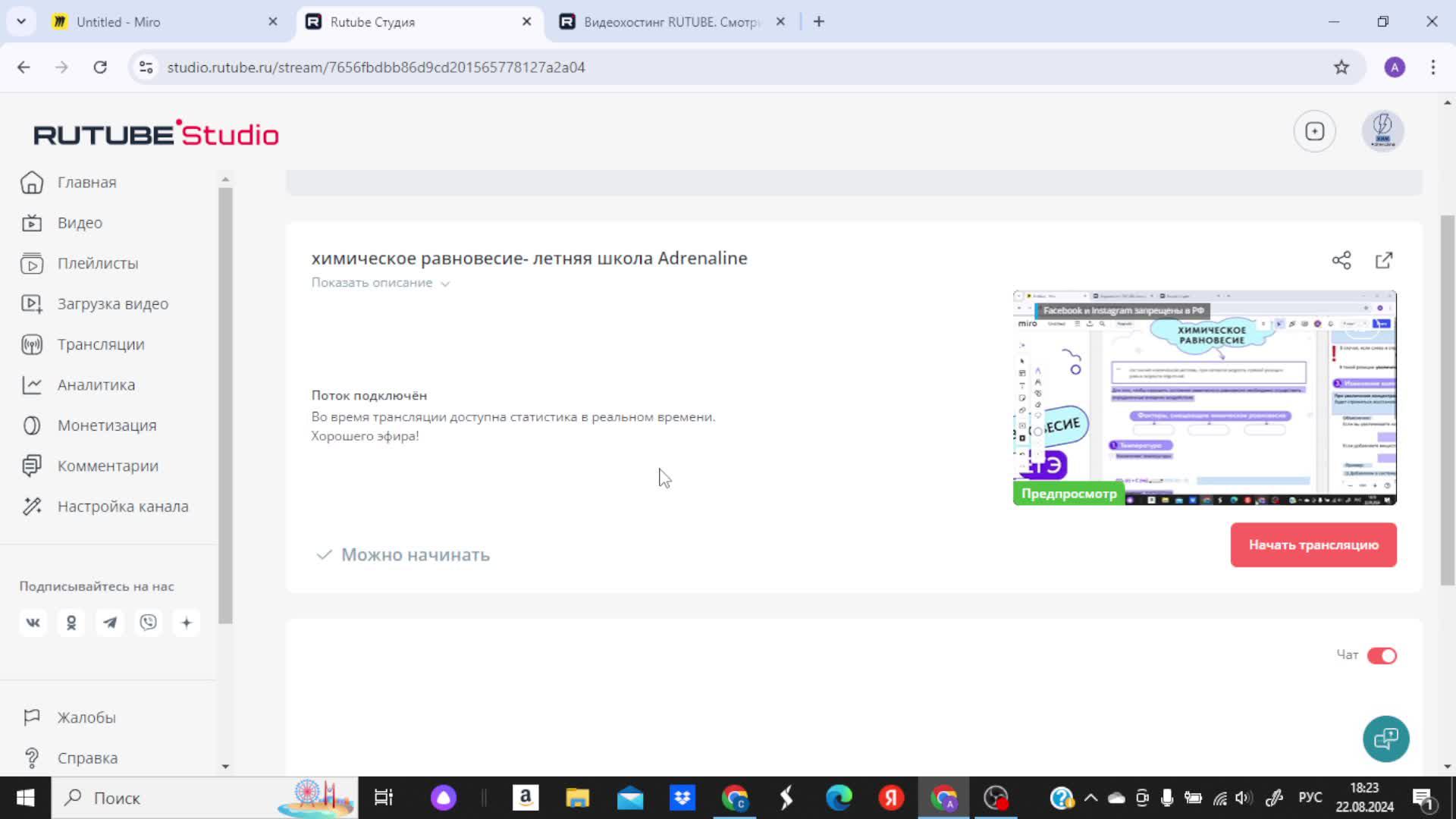Toggle the Чат switch off
This screenshot has width=1456, height=819.
pyautogui.click(x=1382, y=655)
